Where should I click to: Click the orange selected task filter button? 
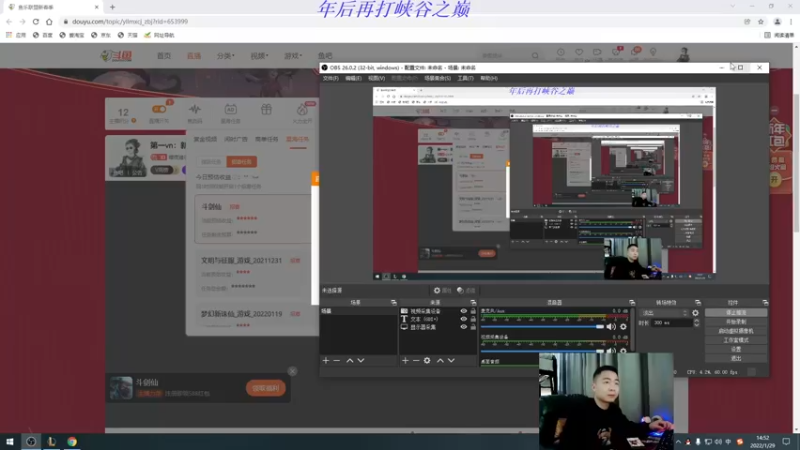tap(242, 162)
